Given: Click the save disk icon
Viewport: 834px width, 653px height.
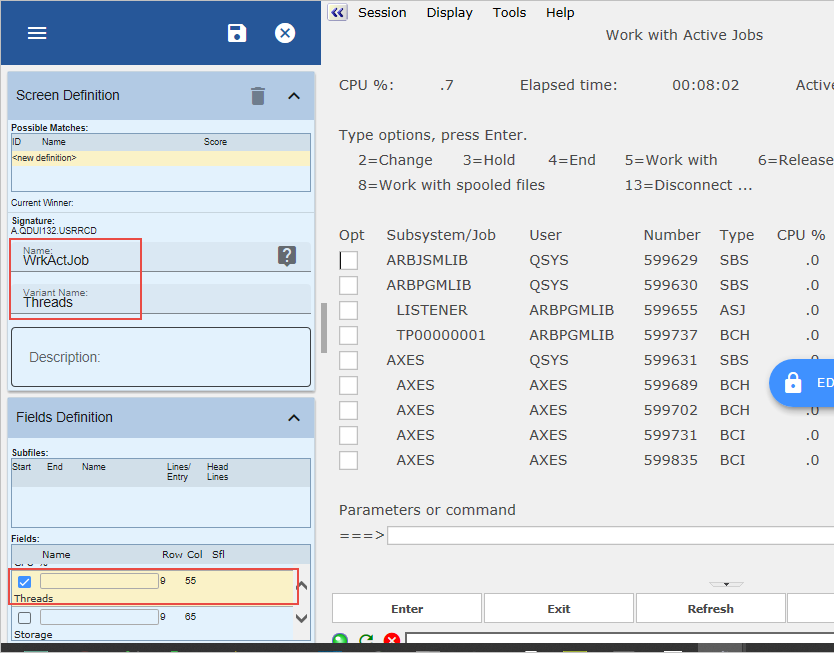Looking at the screenshot, I should coord(237,33).
